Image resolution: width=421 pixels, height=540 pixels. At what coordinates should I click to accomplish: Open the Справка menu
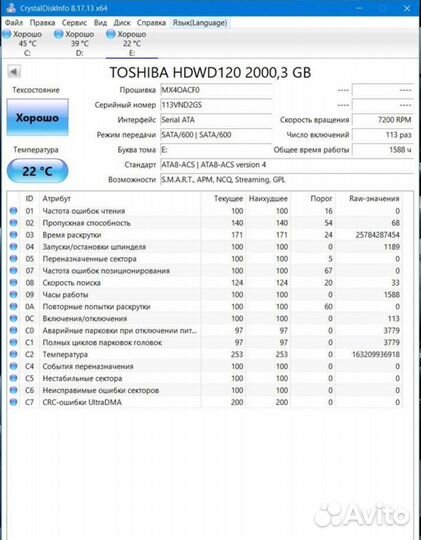(151, 23)
